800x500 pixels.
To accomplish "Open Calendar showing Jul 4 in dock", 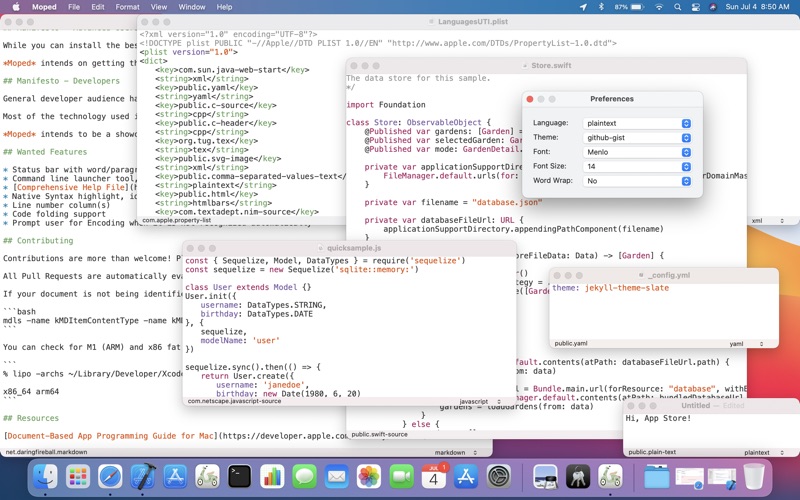I will click(434, 478).
